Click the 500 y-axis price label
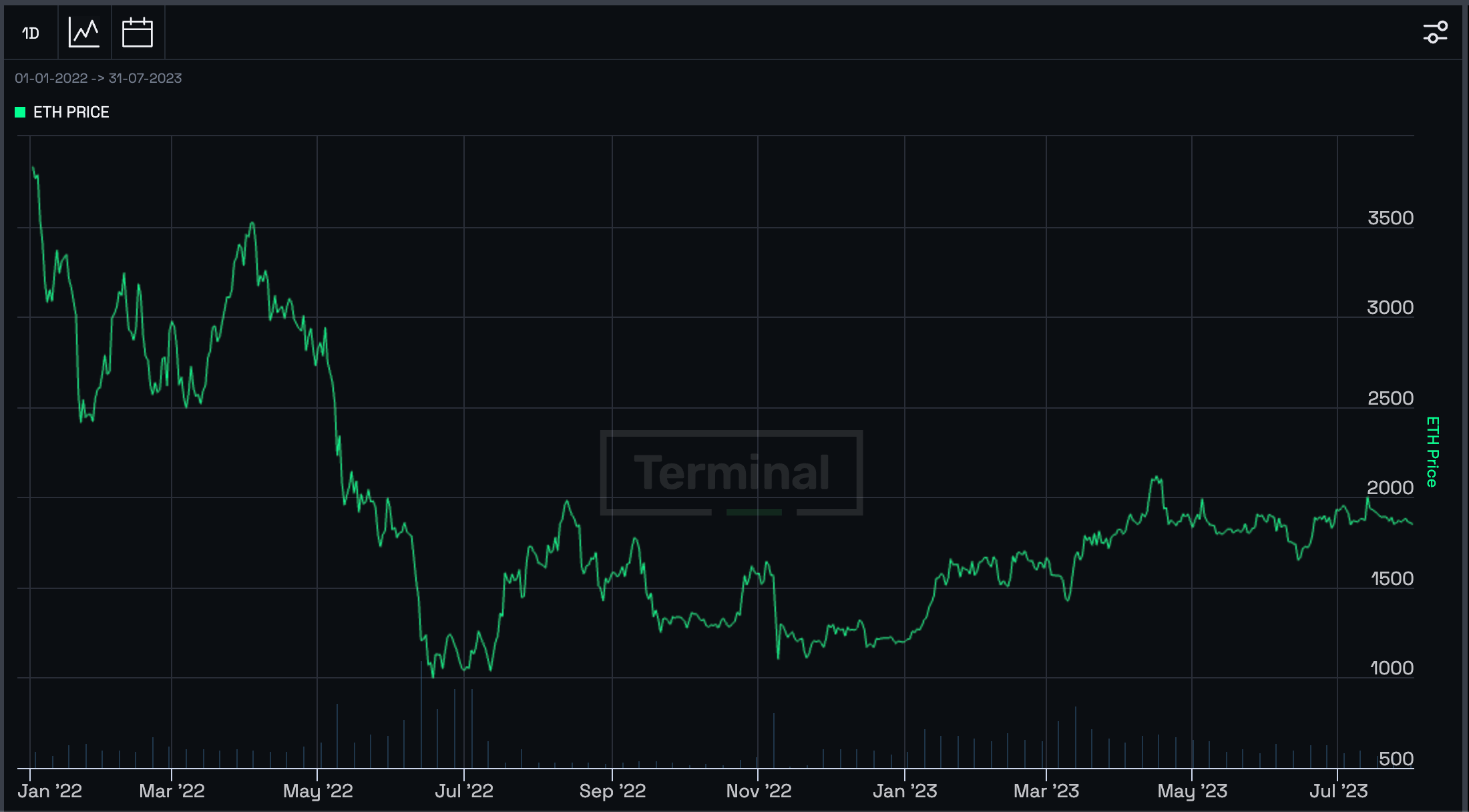 point(1396,759)
